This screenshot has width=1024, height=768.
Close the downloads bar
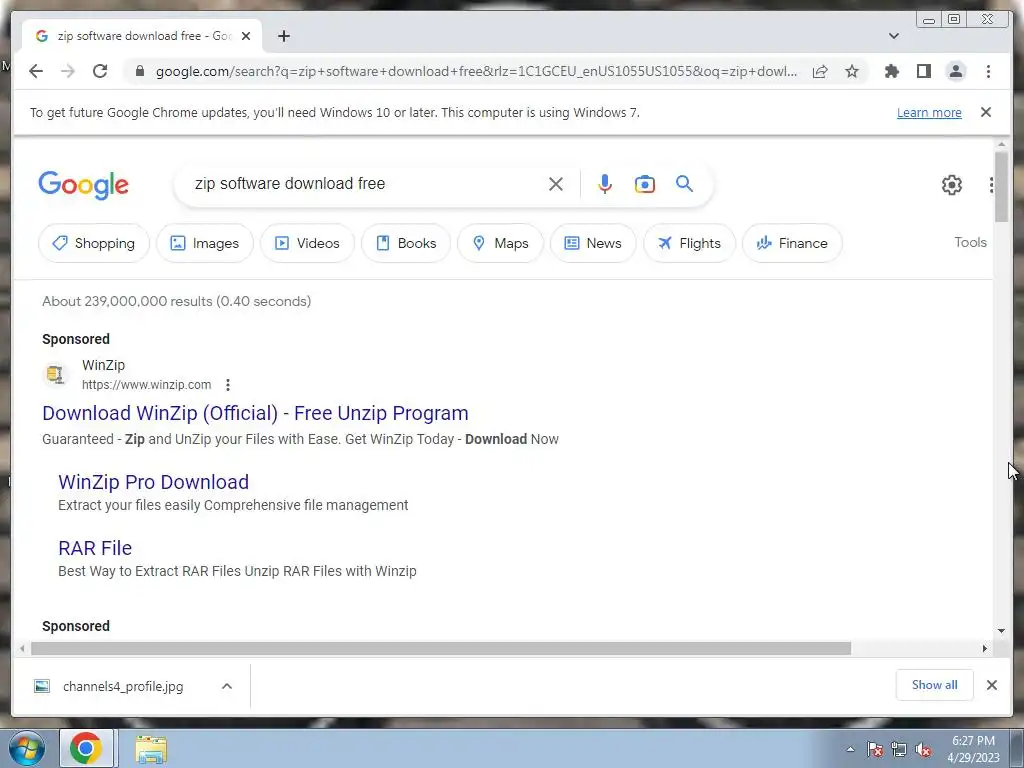pyautogui.click(x=991, y=685)
